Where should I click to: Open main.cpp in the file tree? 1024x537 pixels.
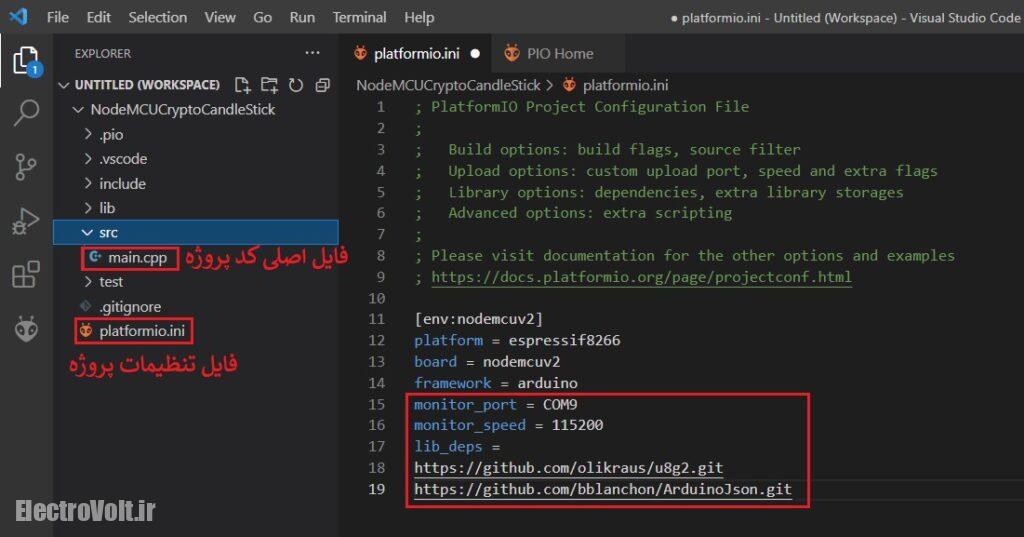click(x=136, y=257)
